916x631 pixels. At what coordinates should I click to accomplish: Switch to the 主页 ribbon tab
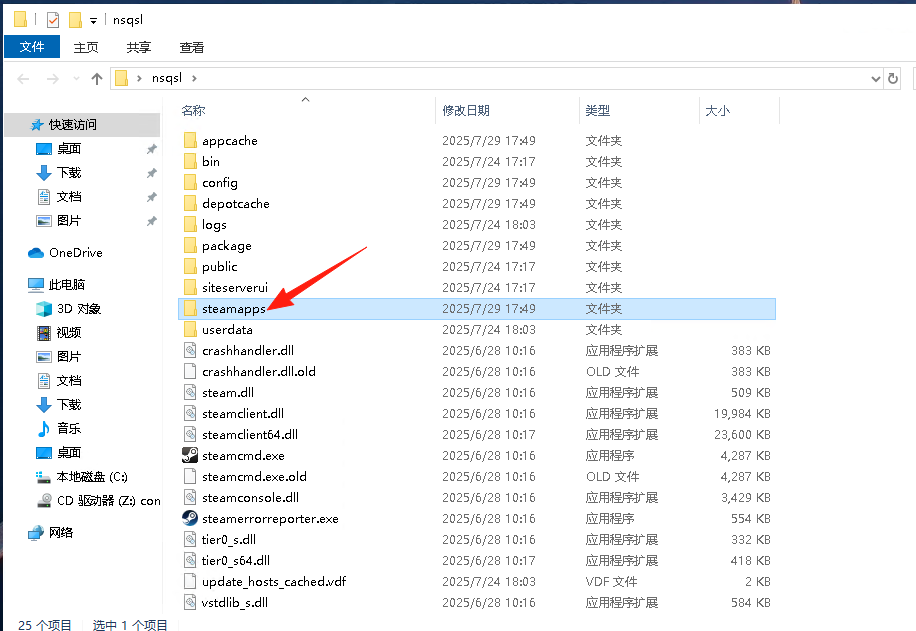click(86, 47)
